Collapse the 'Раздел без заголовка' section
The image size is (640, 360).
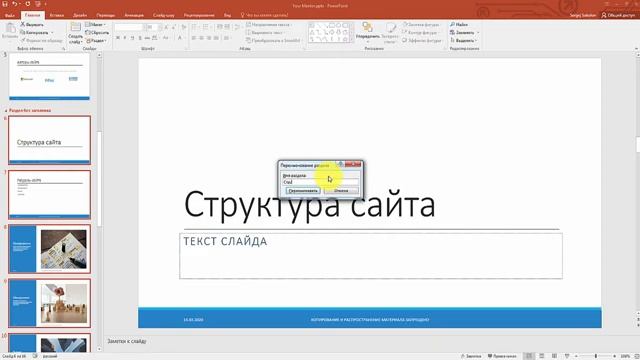click(6, 111)
